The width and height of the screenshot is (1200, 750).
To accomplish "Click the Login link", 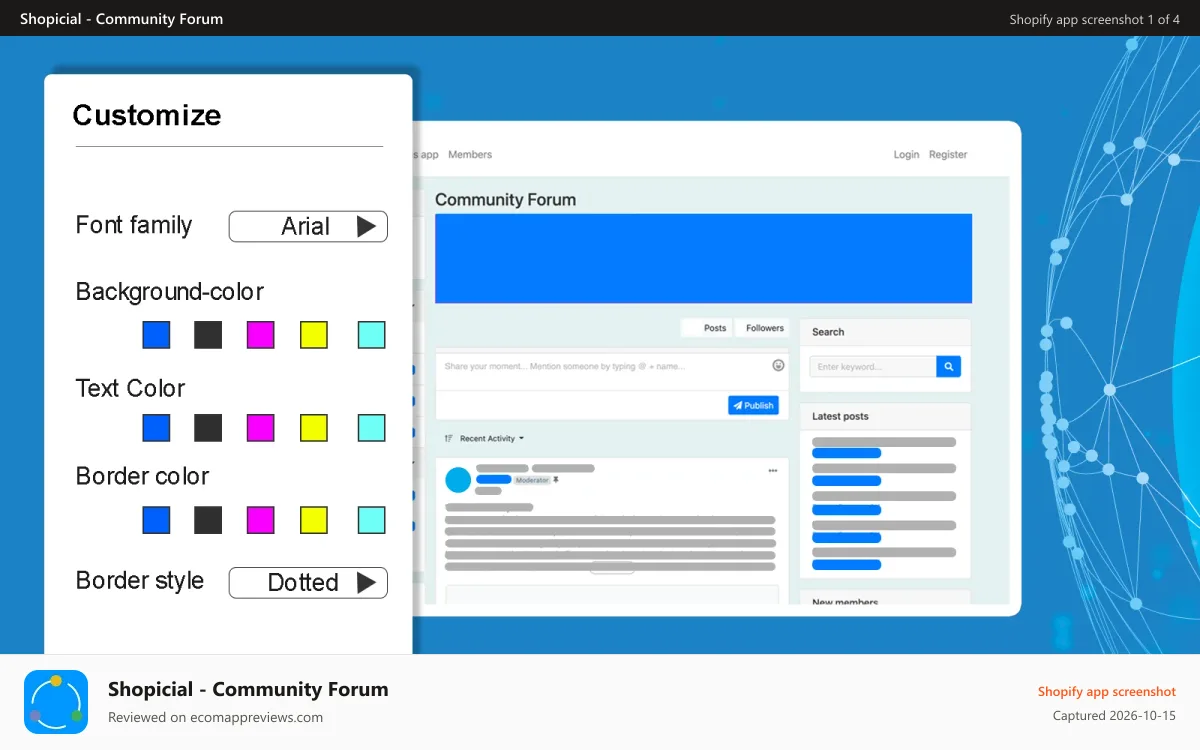I will [906, 155].
